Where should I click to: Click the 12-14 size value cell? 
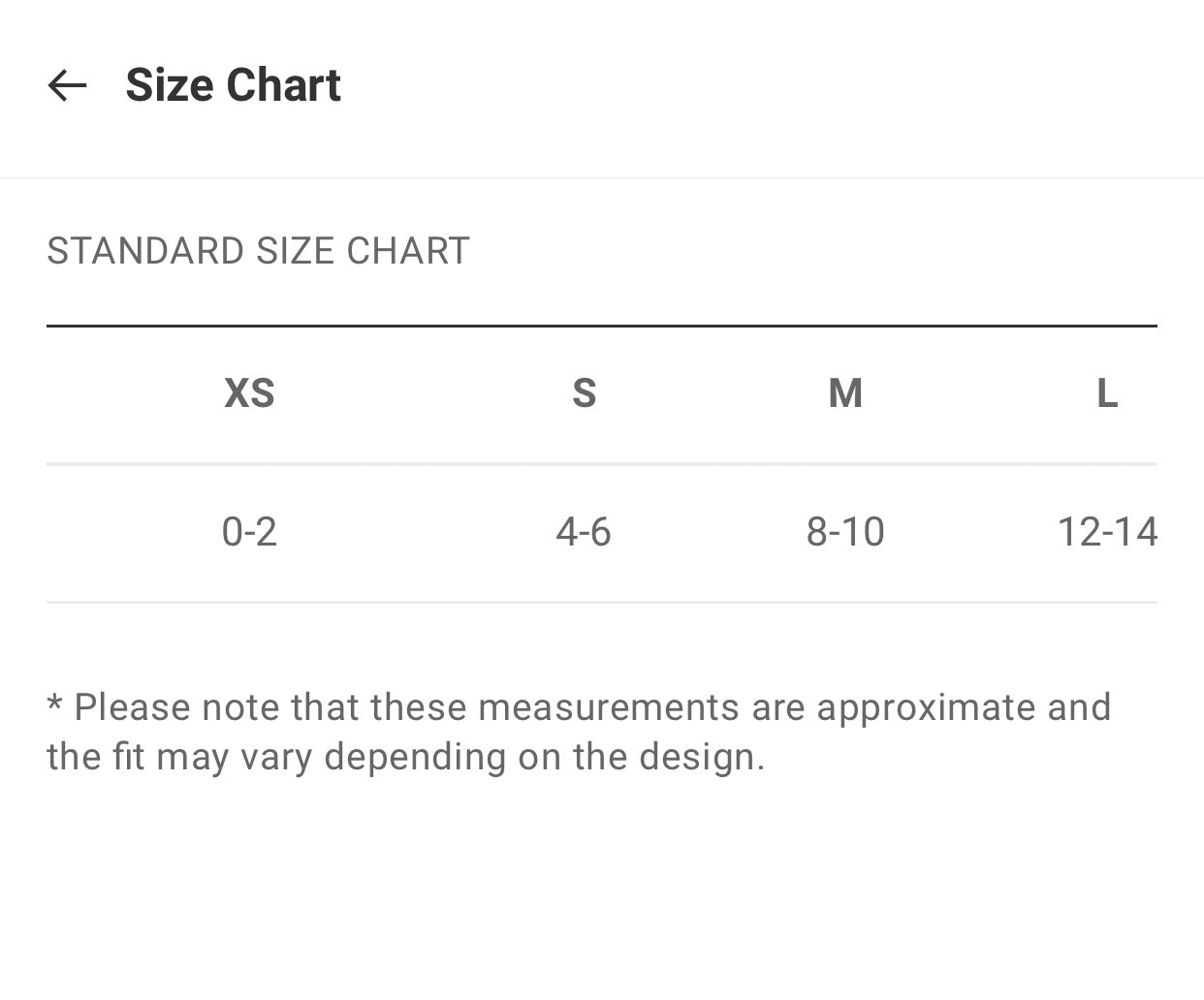(1107, 532)
